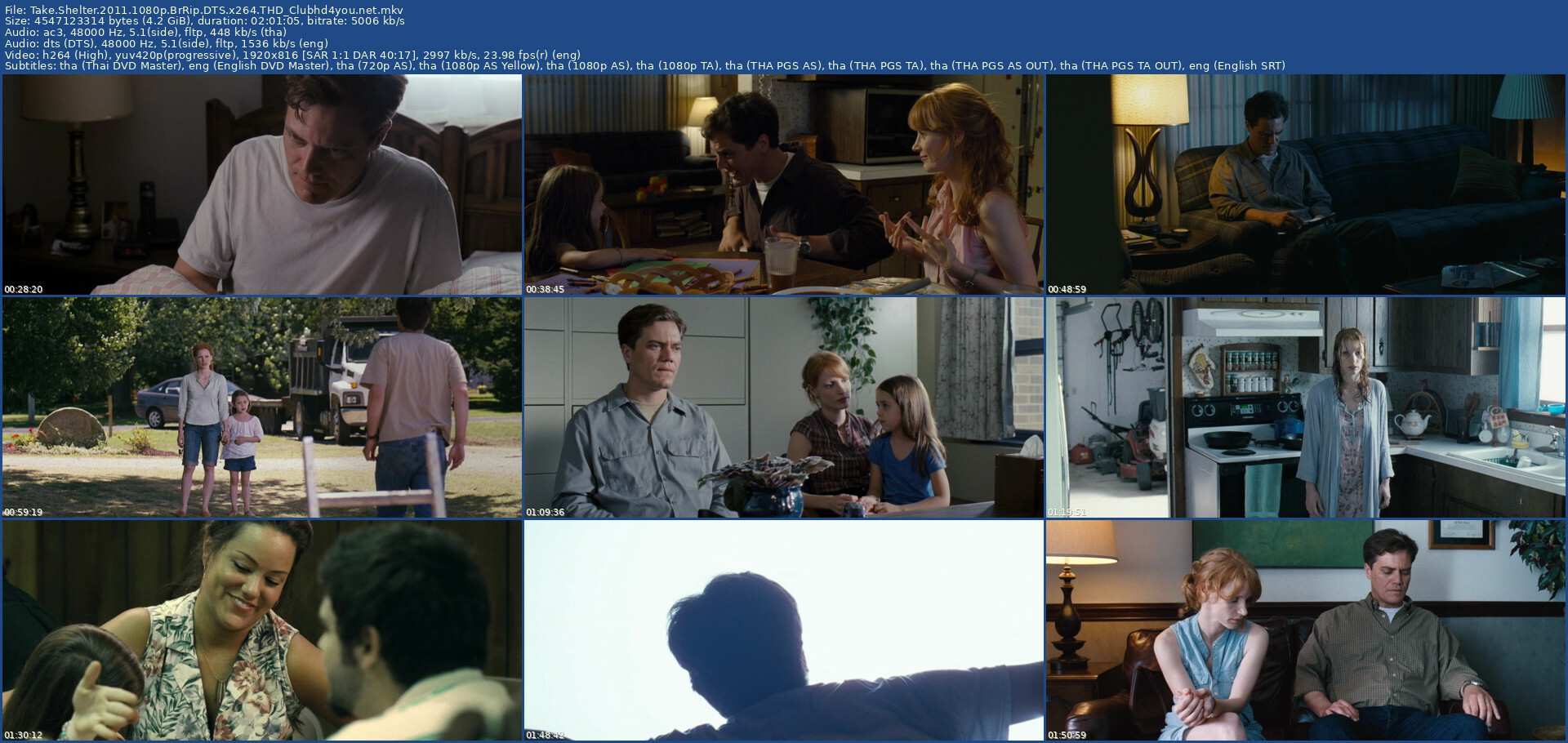Click the file name Take.Shelter.2011.1080p.BrRip mkv line
1568x743 pixels.
point(204,11)
